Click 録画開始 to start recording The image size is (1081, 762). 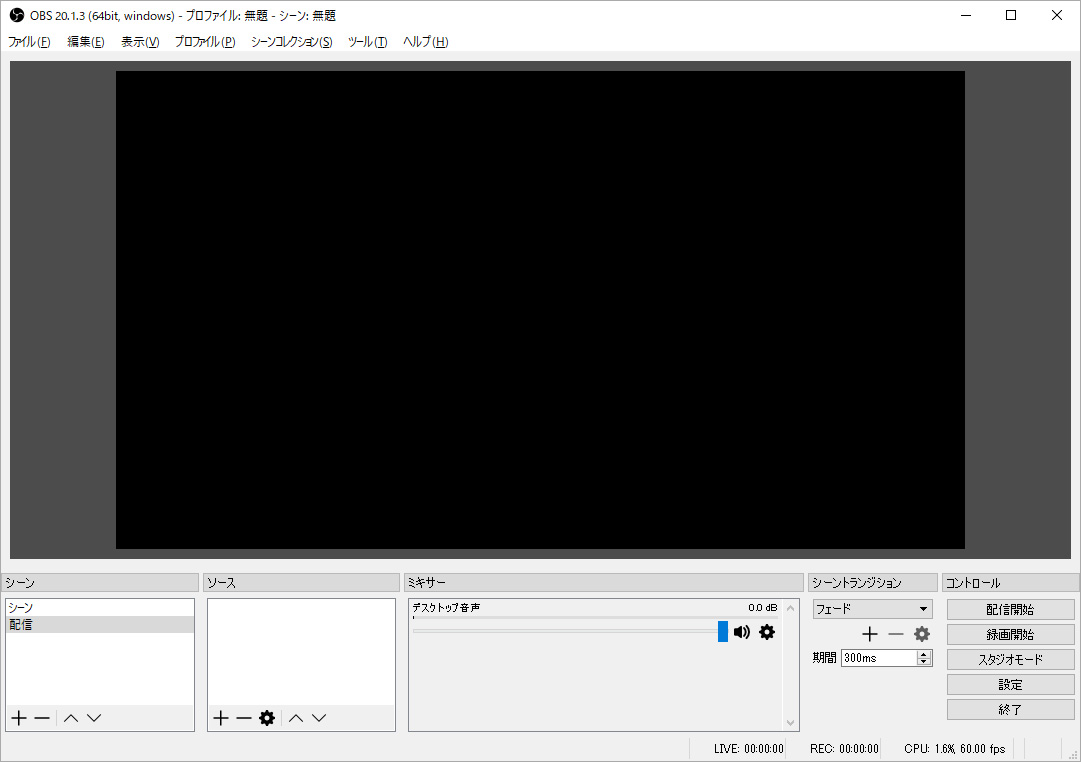1011,634
